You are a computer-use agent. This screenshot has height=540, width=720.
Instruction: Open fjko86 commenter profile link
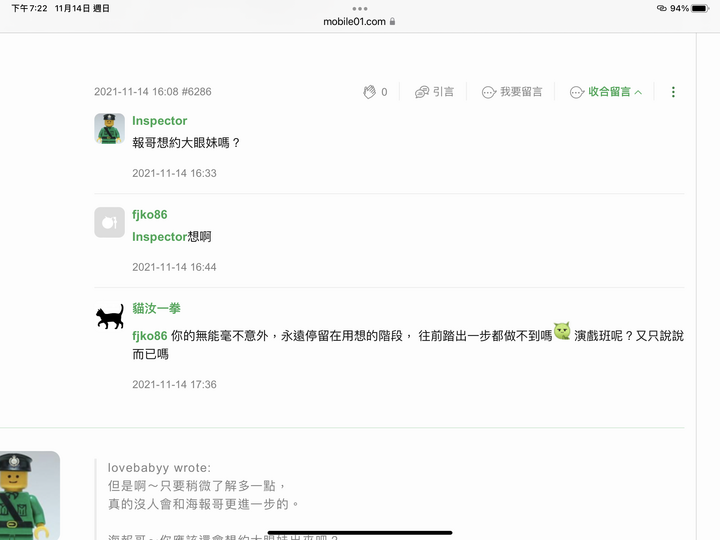tap(150, 214)
